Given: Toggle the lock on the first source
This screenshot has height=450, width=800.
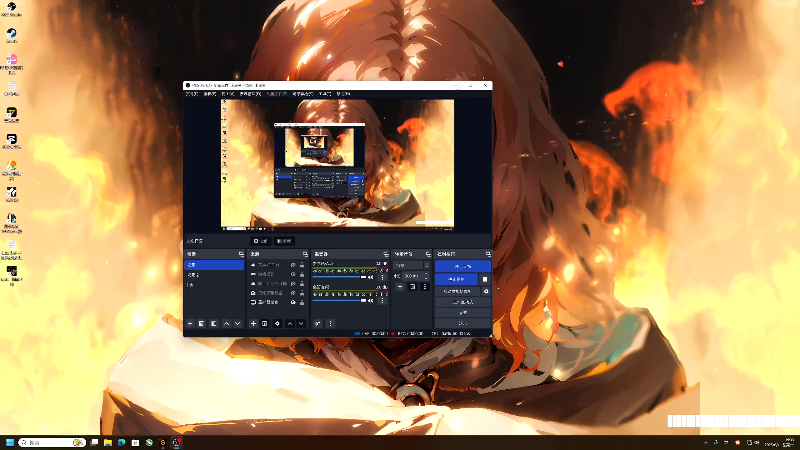Looking at the screenshot, I should tap(302, 265).
